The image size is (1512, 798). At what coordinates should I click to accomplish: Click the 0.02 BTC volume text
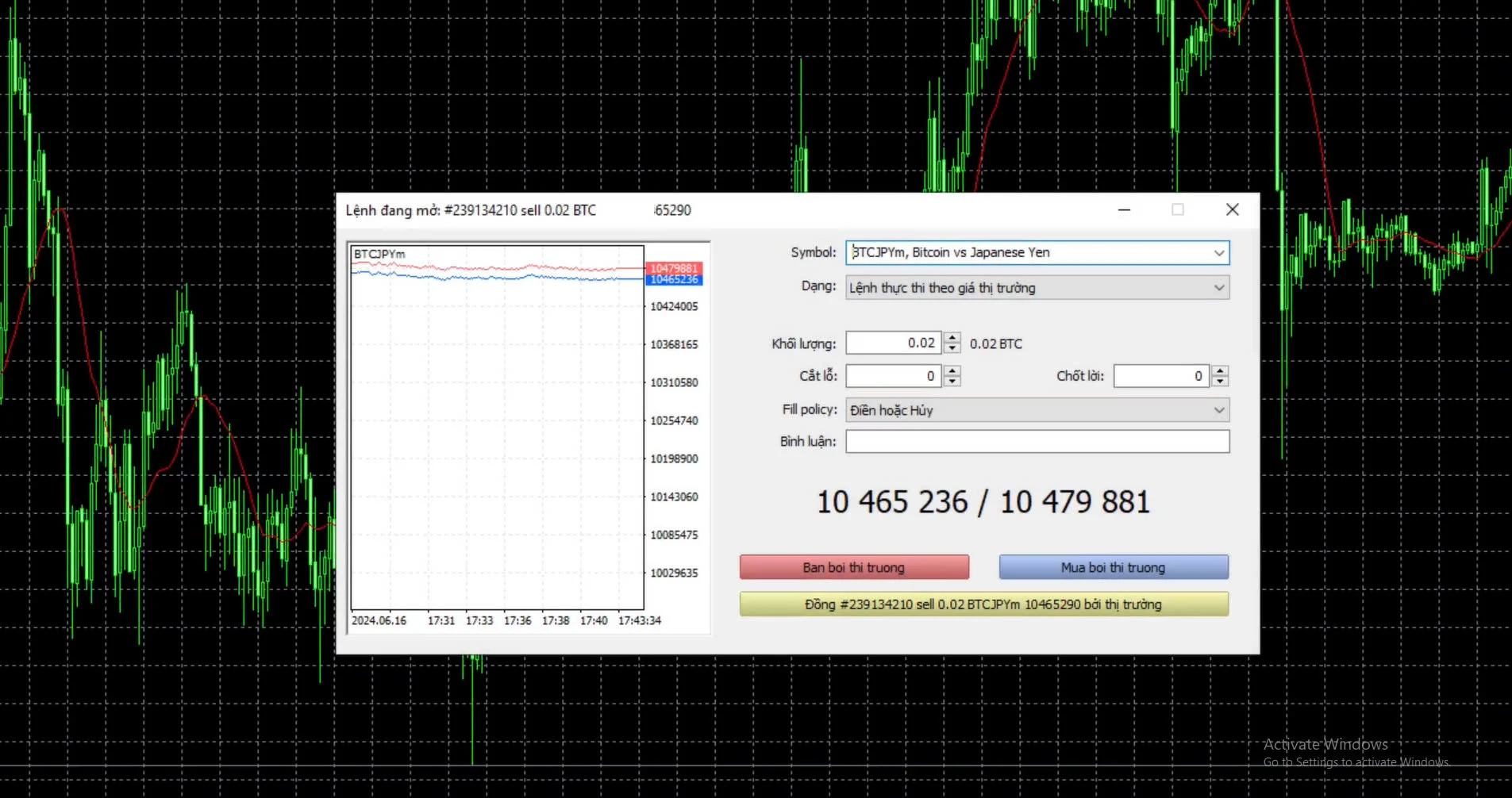coord(996,343)
